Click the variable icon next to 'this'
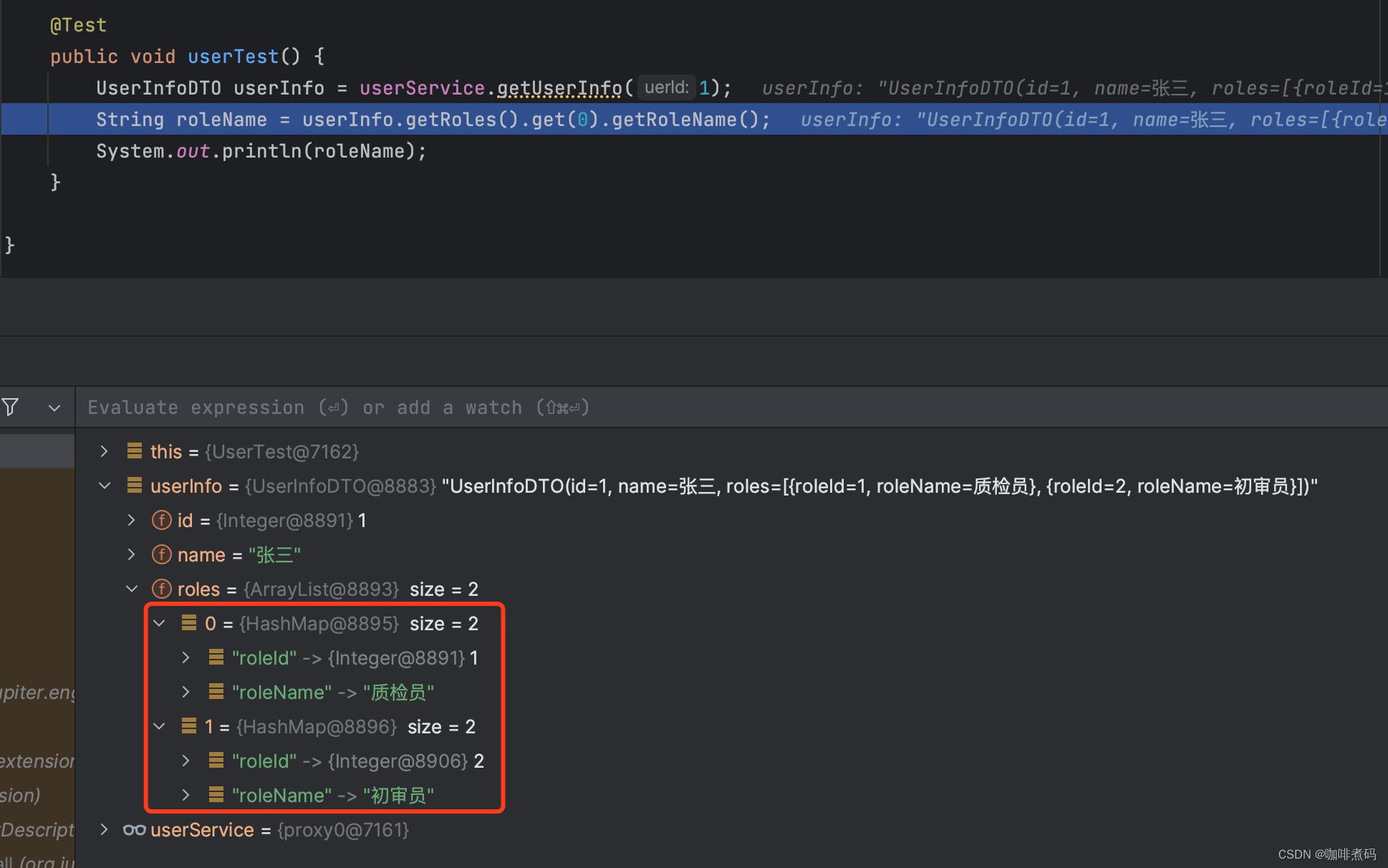The image size is (1388, 868). pos(134,451)
